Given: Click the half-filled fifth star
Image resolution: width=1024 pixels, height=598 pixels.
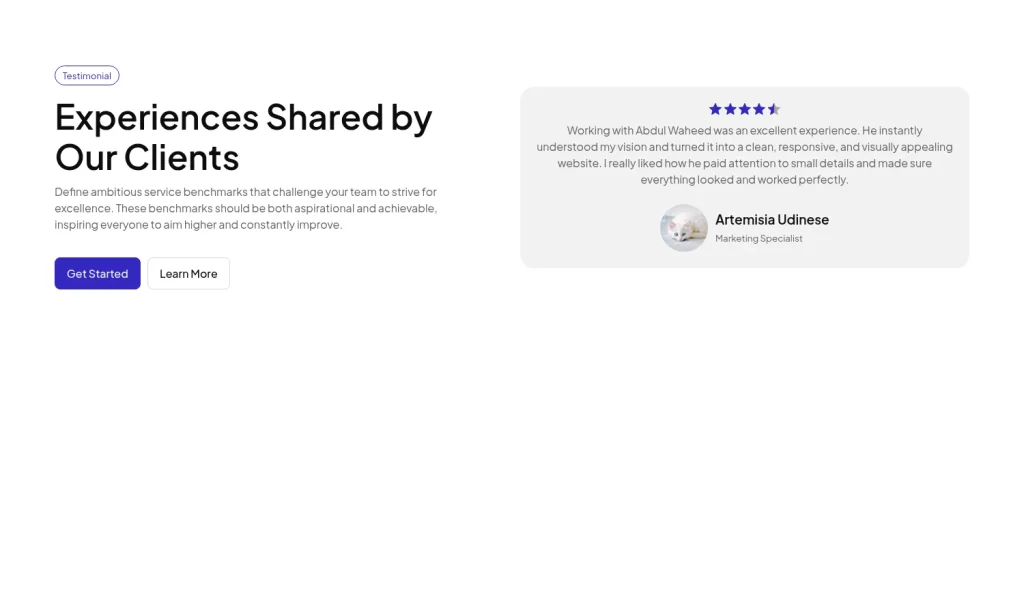Looking at the screenshot, I should click(774, 109).
